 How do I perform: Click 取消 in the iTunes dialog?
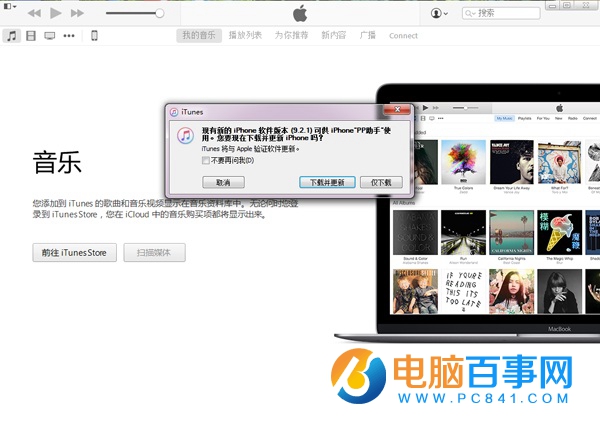coord(223,182)
